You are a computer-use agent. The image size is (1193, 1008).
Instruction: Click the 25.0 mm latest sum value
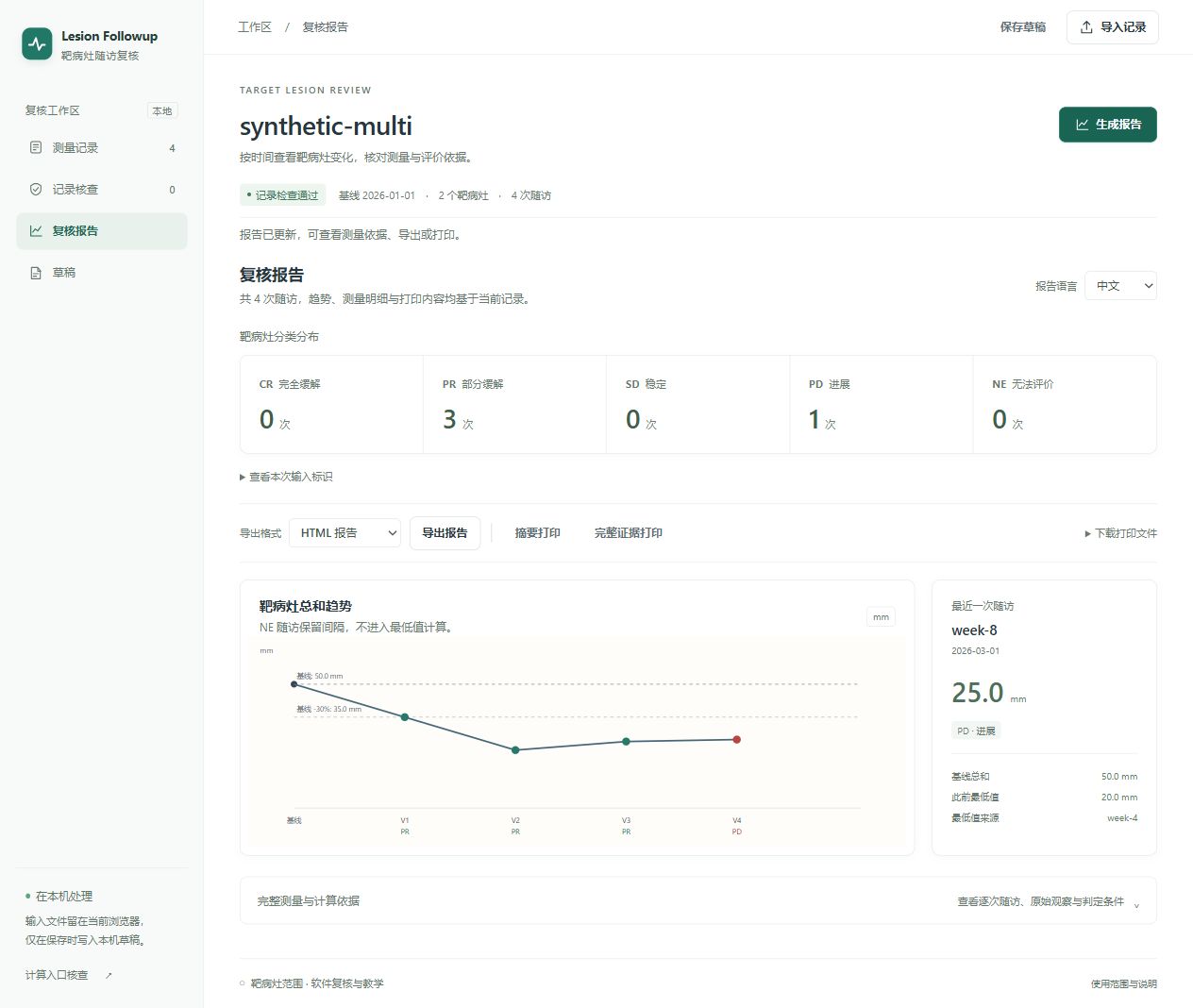(x=988, y=693)
